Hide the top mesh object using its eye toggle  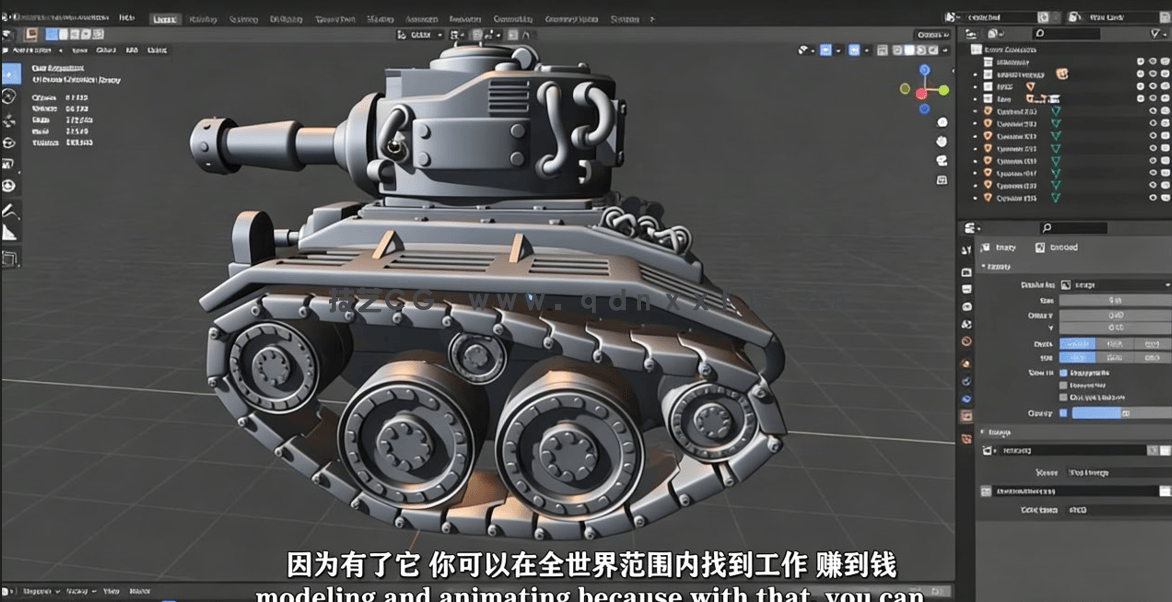(1151, 60)
